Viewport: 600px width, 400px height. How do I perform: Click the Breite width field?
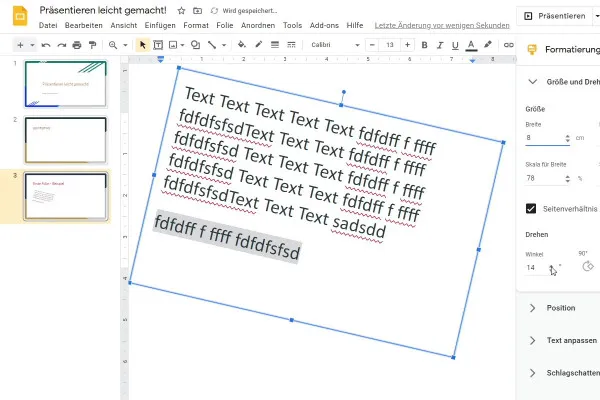click(544, 138)
